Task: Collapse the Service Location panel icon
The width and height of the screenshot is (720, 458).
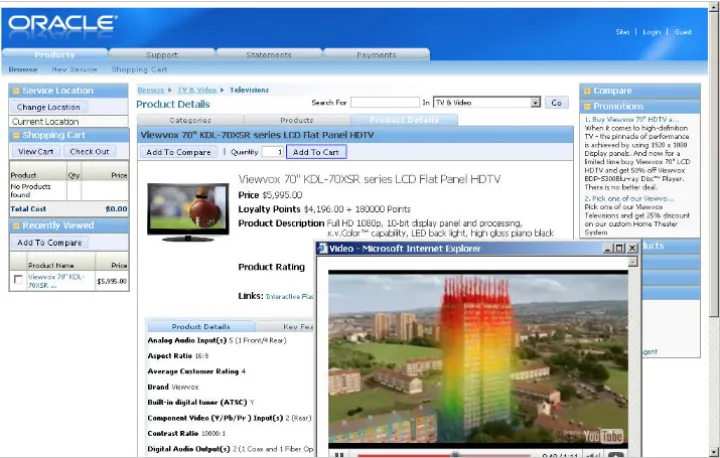Action: pyautogui.click(x=16, y=91)
